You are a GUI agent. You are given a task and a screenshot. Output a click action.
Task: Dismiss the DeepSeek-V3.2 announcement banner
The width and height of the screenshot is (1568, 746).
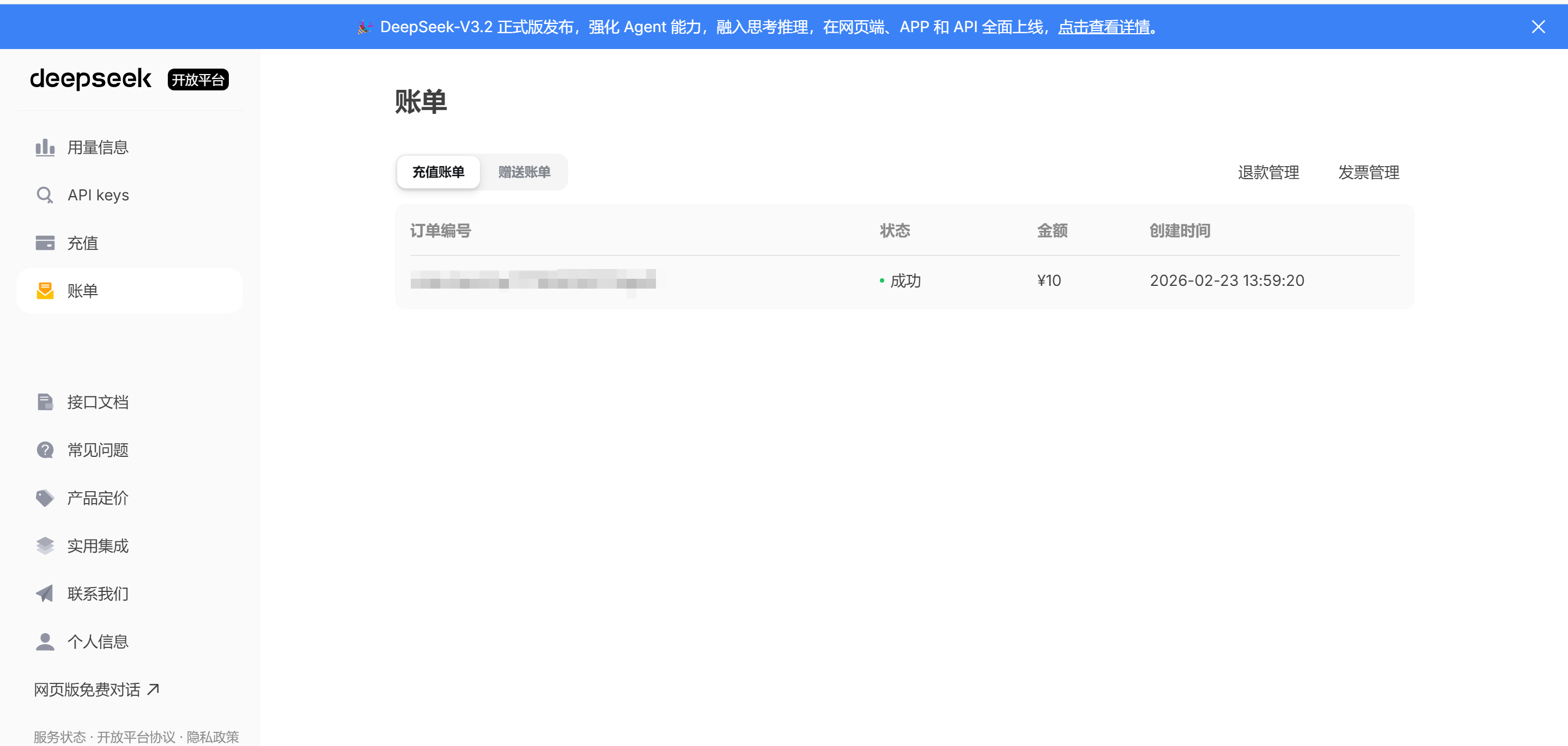tap(1537, 27)
